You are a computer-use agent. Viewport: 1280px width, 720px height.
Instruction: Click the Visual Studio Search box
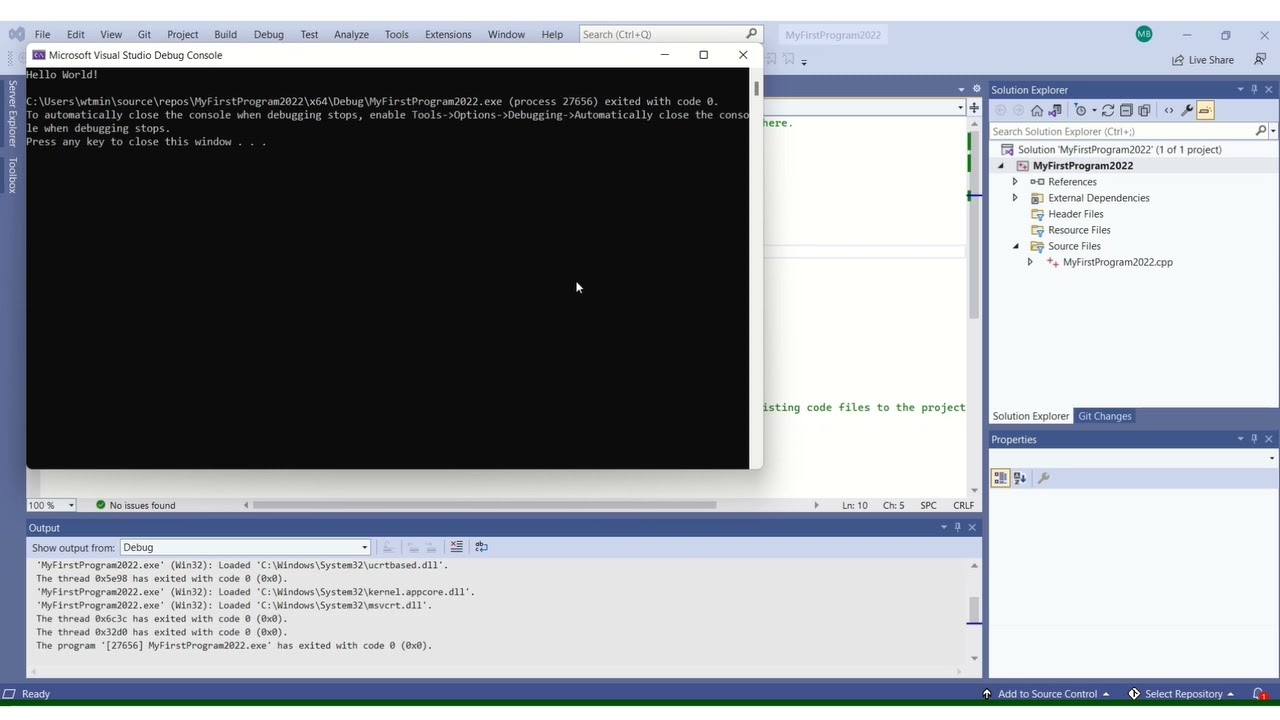670,34
